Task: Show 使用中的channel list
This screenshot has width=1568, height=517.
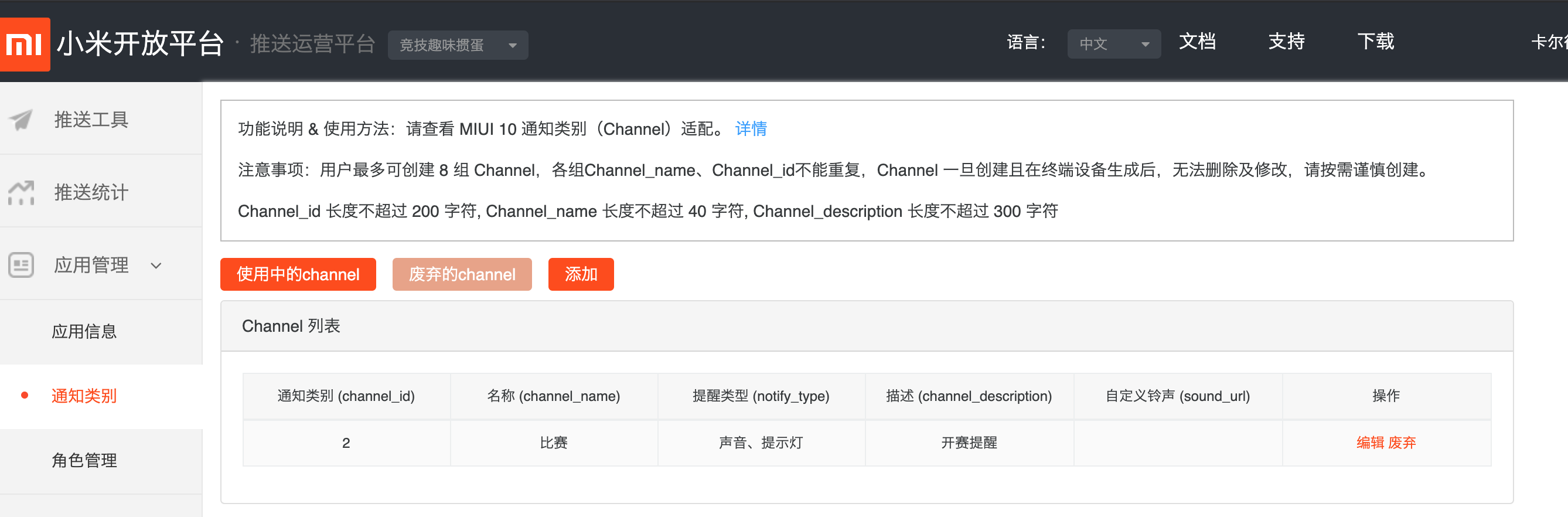Action: pyautogui.click(x=298, y=274)
